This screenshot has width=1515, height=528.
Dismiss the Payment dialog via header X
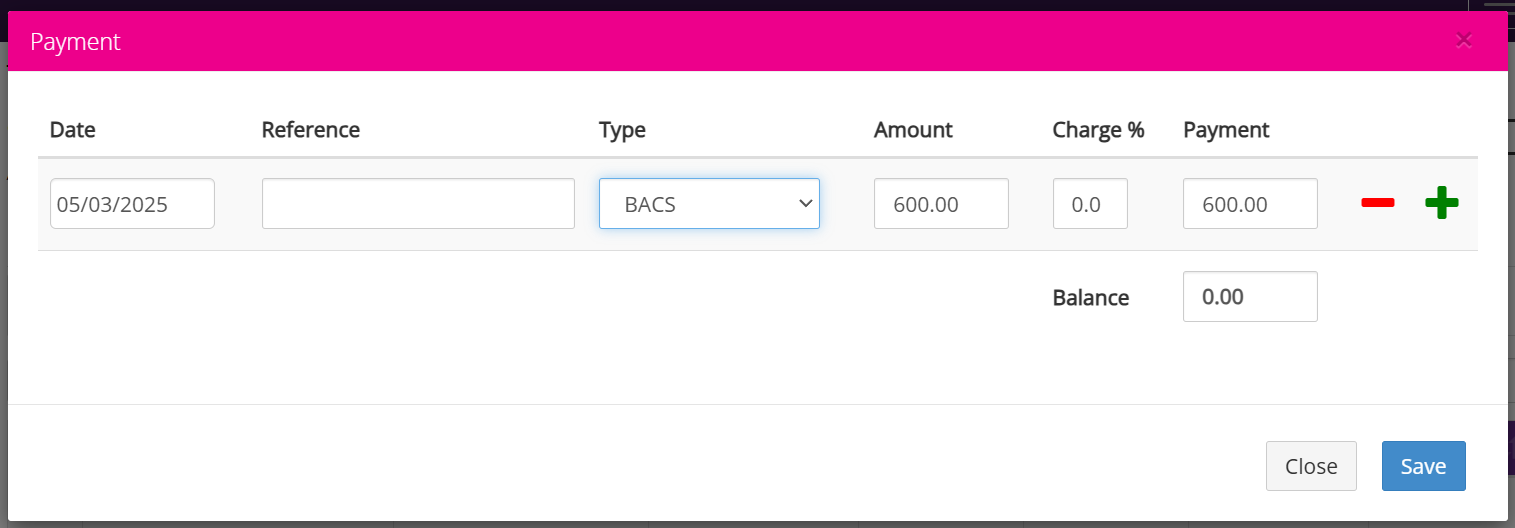pos(1464,40)
